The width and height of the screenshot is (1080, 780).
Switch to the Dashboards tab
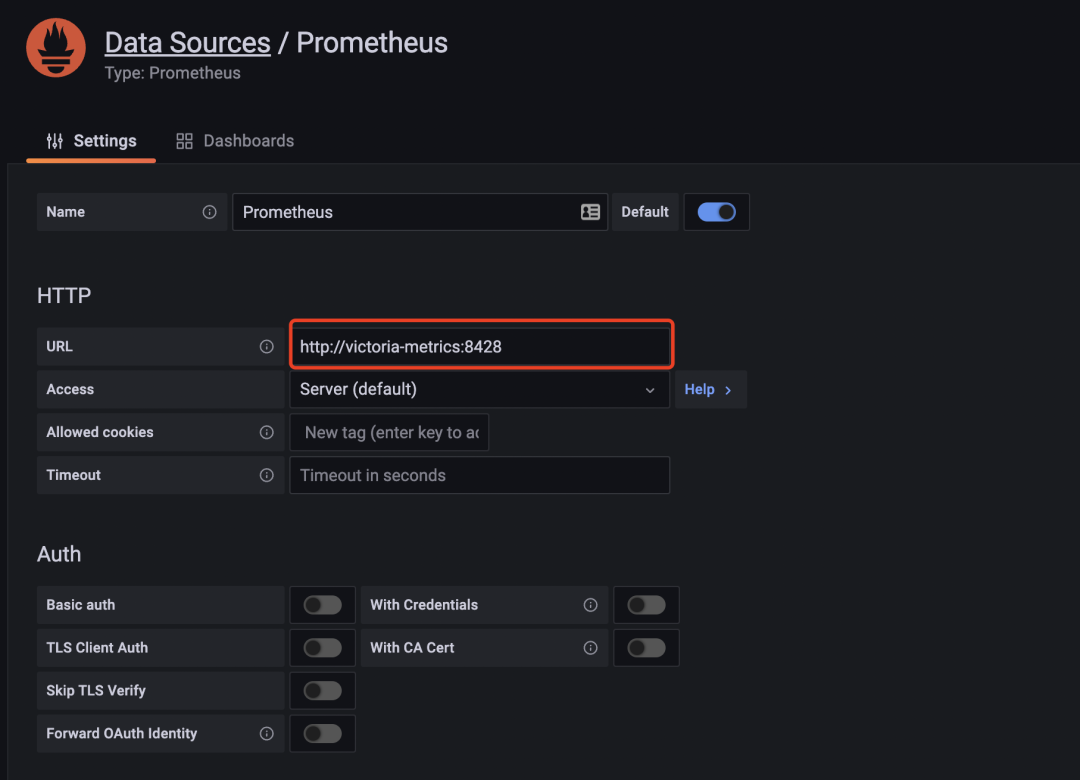tap(236, 141)
